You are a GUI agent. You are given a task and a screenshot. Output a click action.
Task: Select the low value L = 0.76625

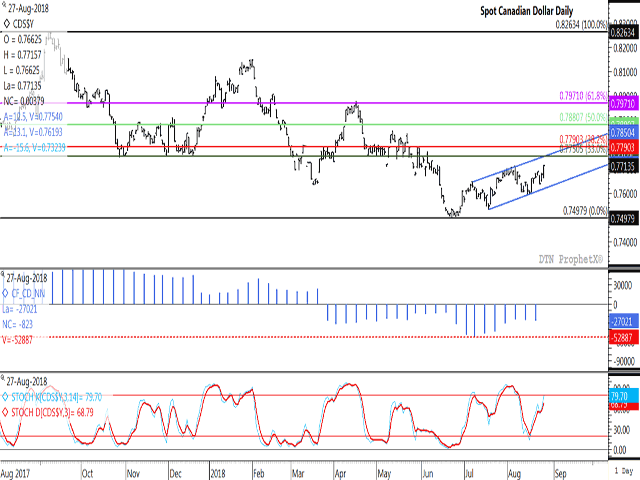tap(22, 71)
